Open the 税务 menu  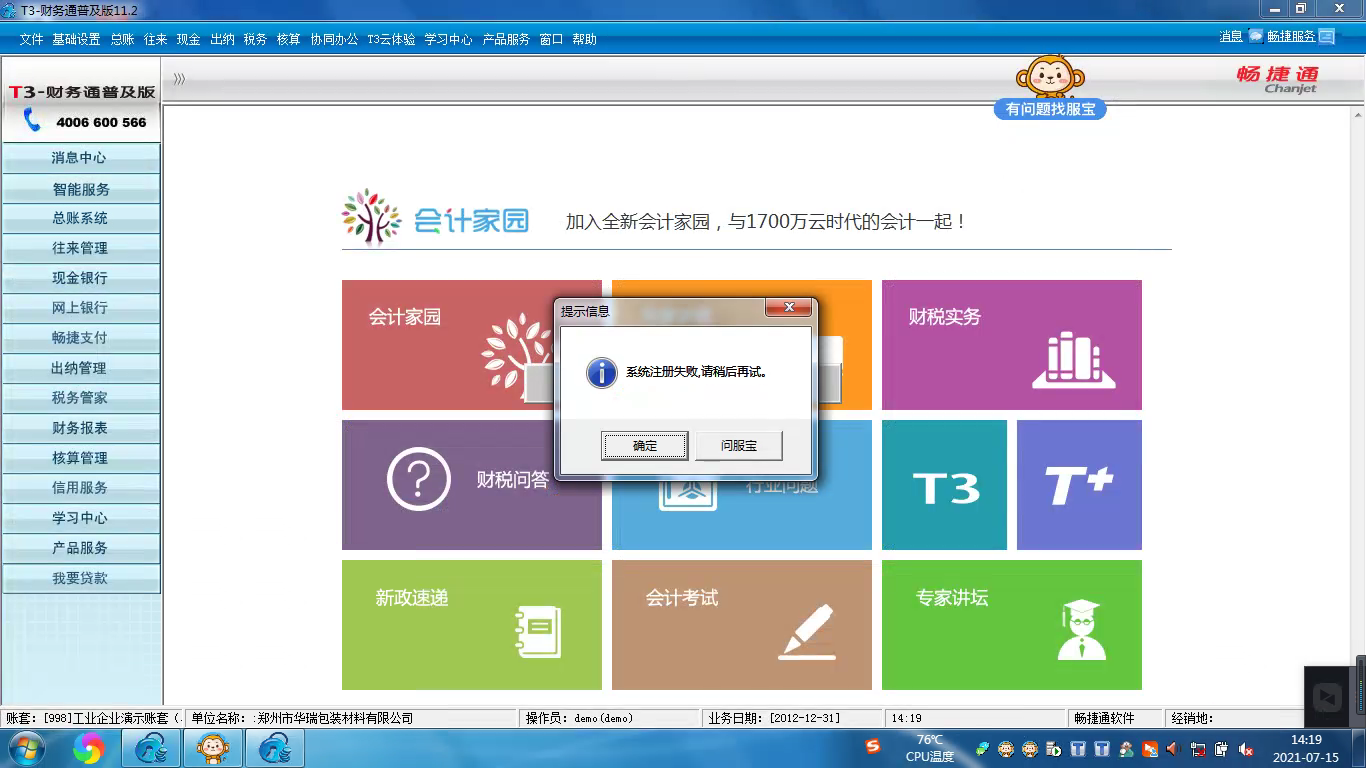coord(255,39)
